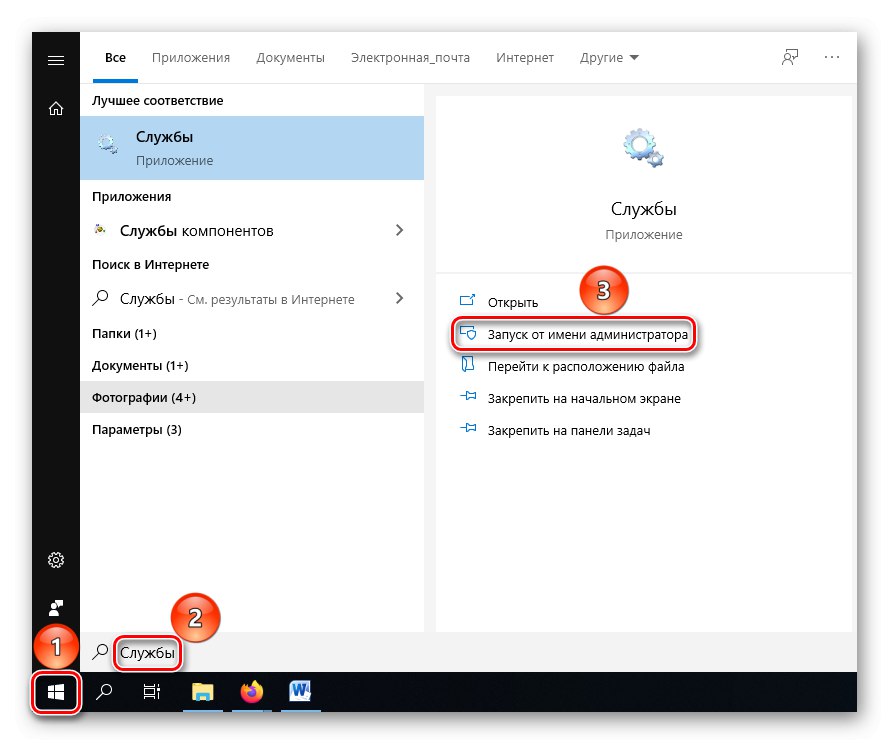The height and width of the screenshot is (744, 889).
Task: Expand the Другие dropdown
Action: pyautogui.click(x=609, y=58)
